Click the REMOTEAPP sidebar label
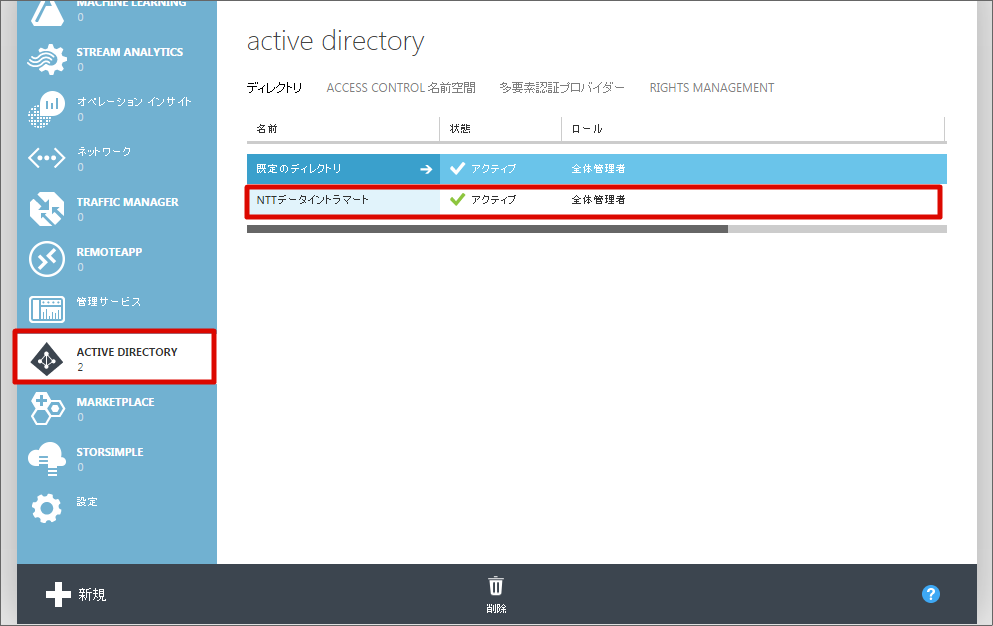This screenshot has width=993, height=626. (109, 252)
